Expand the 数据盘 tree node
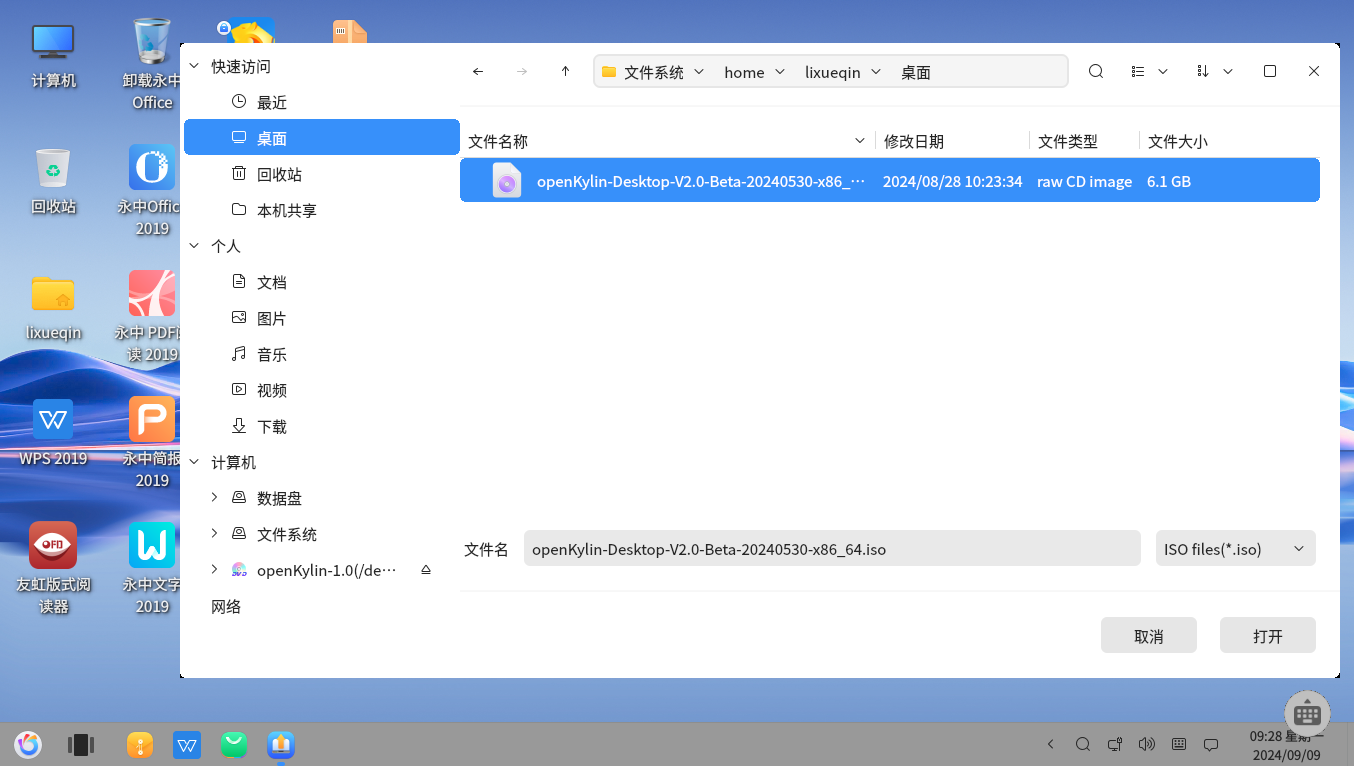This screenshot has height=766, width=1354. 214,497
